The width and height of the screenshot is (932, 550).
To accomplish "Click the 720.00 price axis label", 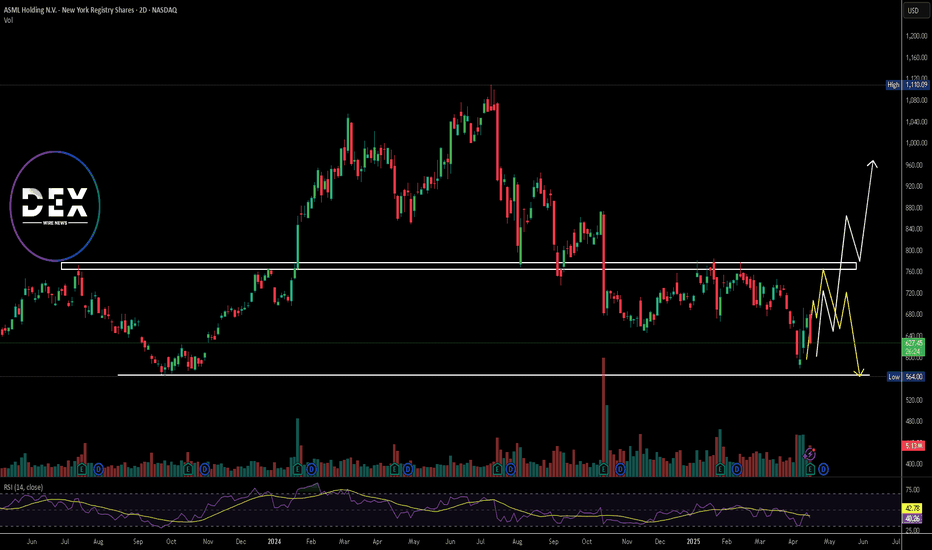I will 914,293.
